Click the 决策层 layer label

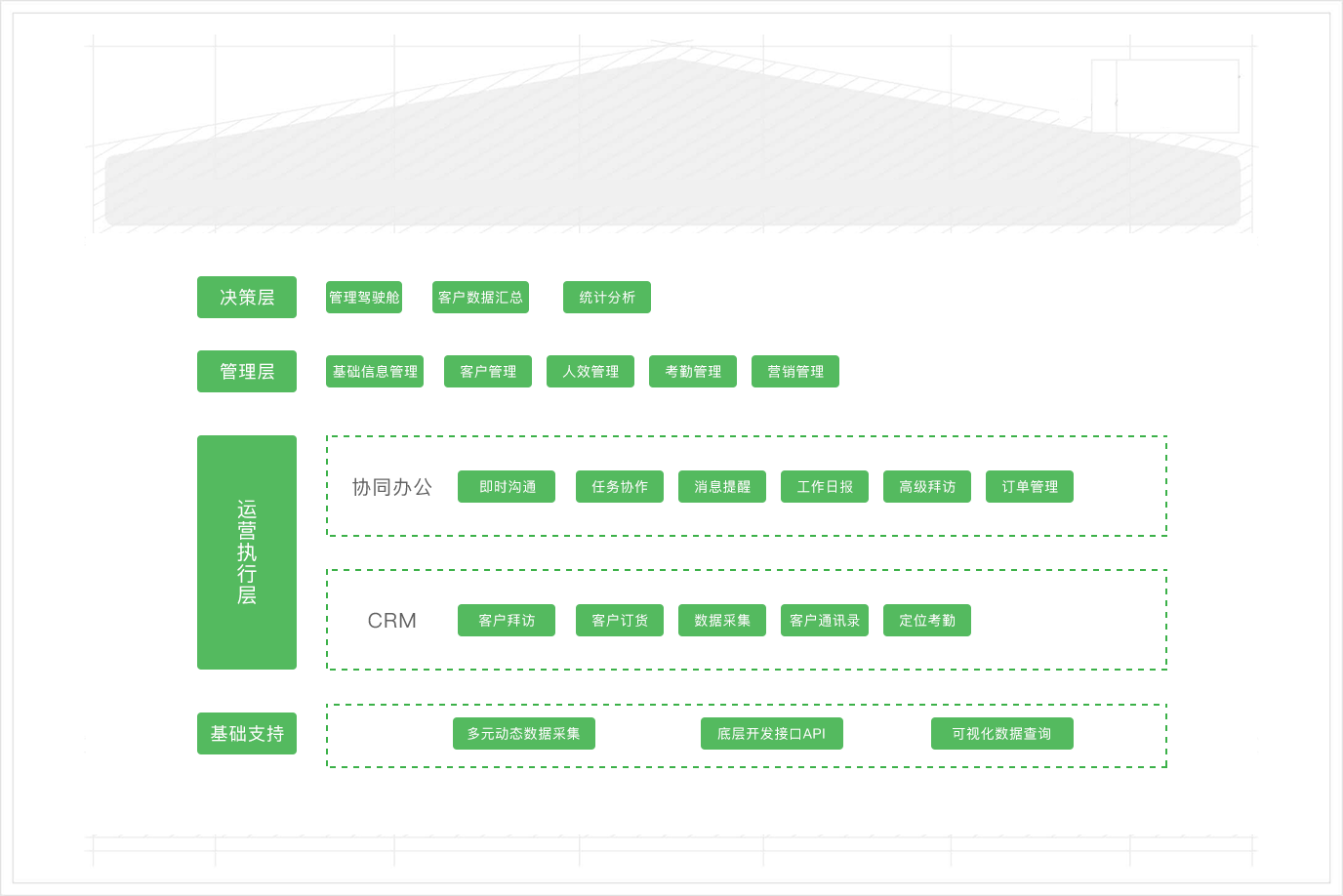pyautogui.click(x=247, y=298)
